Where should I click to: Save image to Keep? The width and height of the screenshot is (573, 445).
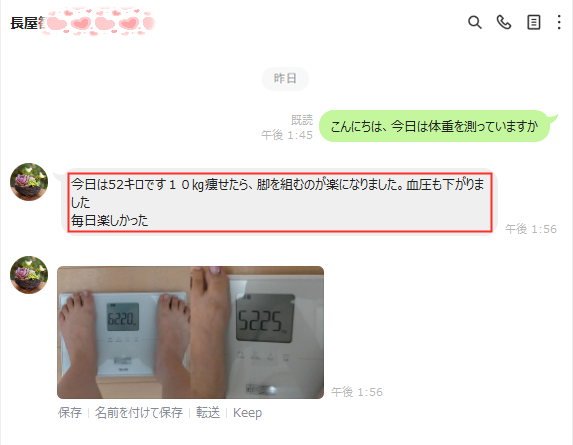tap(247, 413)
